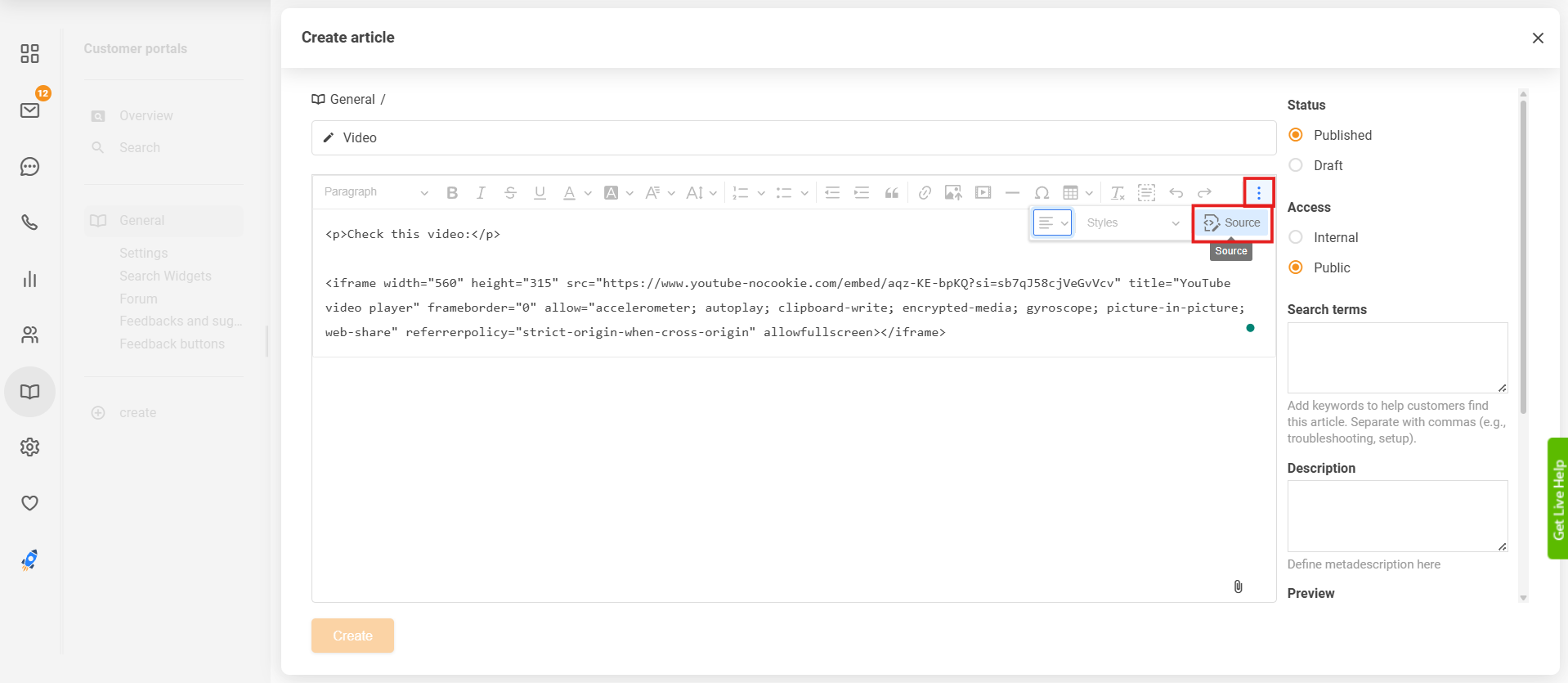
Task: Select the Internal access option
Action: click(x=1296, y=237)
